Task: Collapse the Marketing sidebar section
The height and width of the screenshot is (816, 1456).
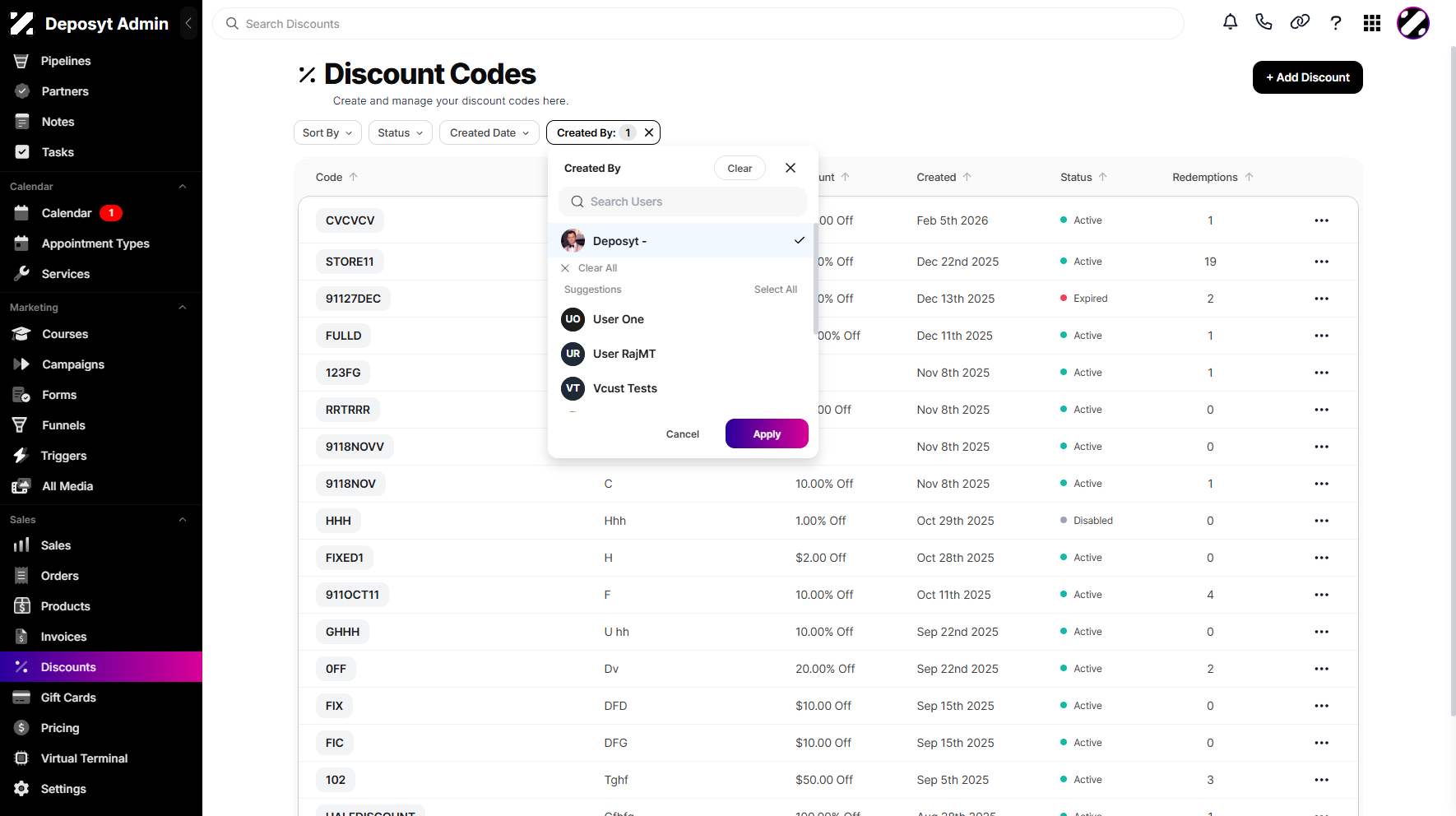Action: (183, 308)
